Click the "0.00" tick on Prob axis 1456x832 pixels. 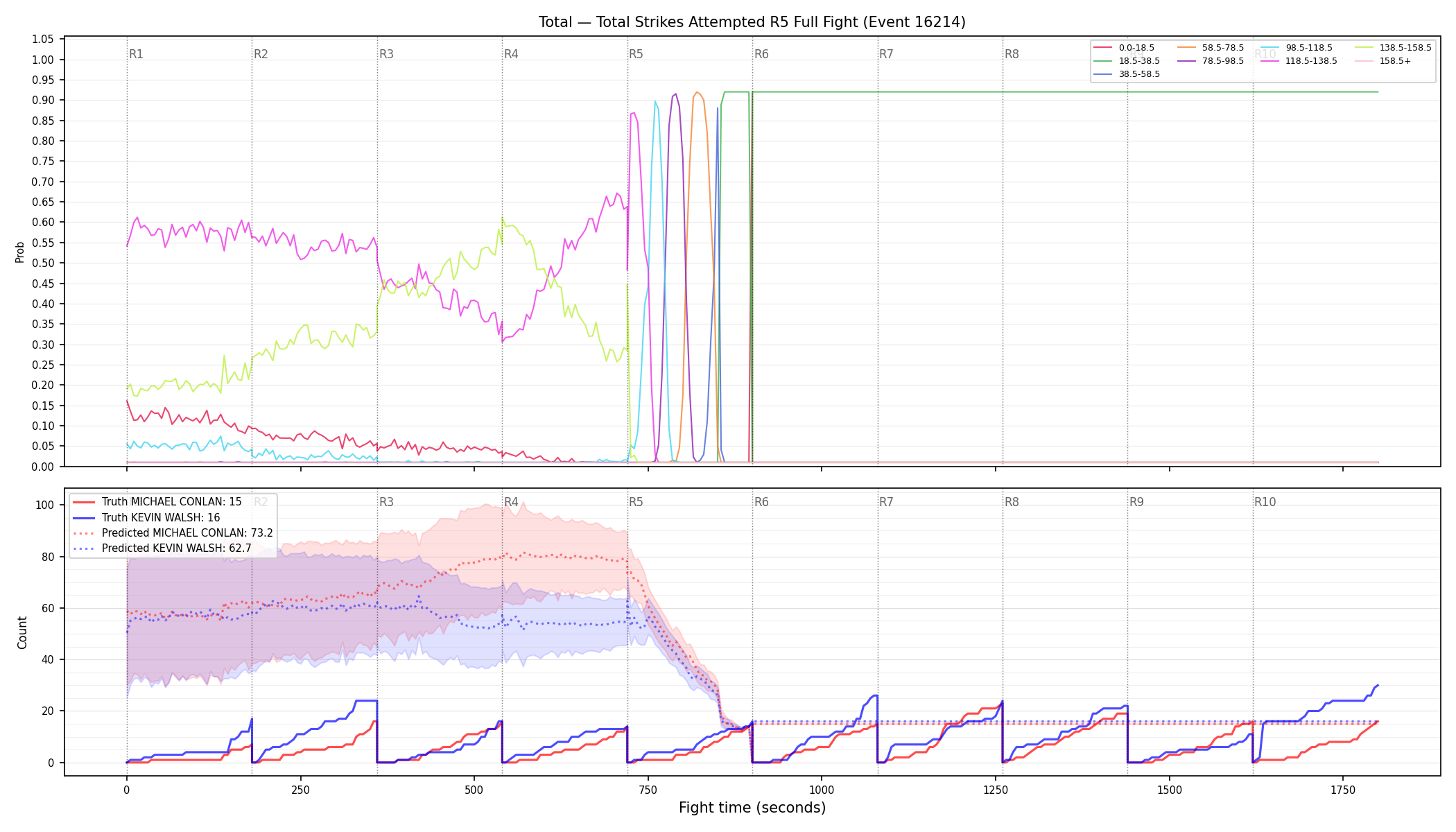43,467
